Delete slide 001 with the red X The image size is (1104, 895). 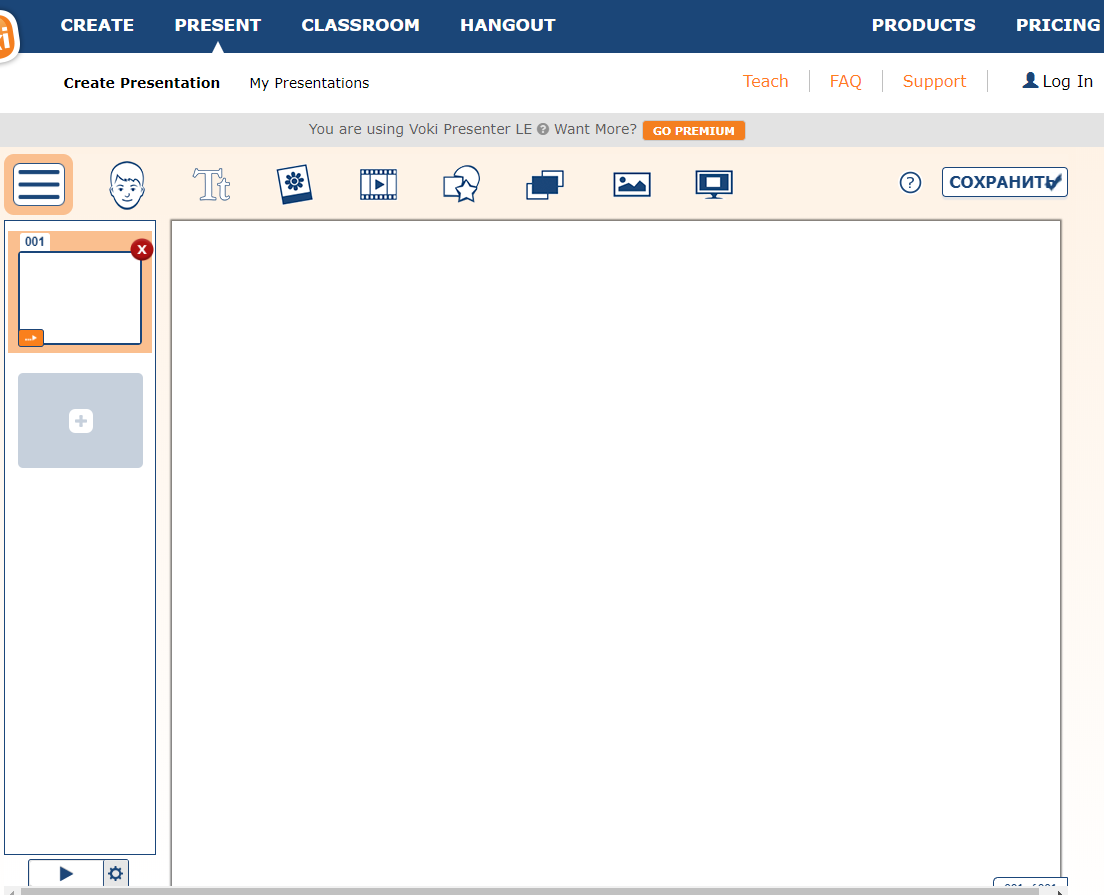point(141,249)
